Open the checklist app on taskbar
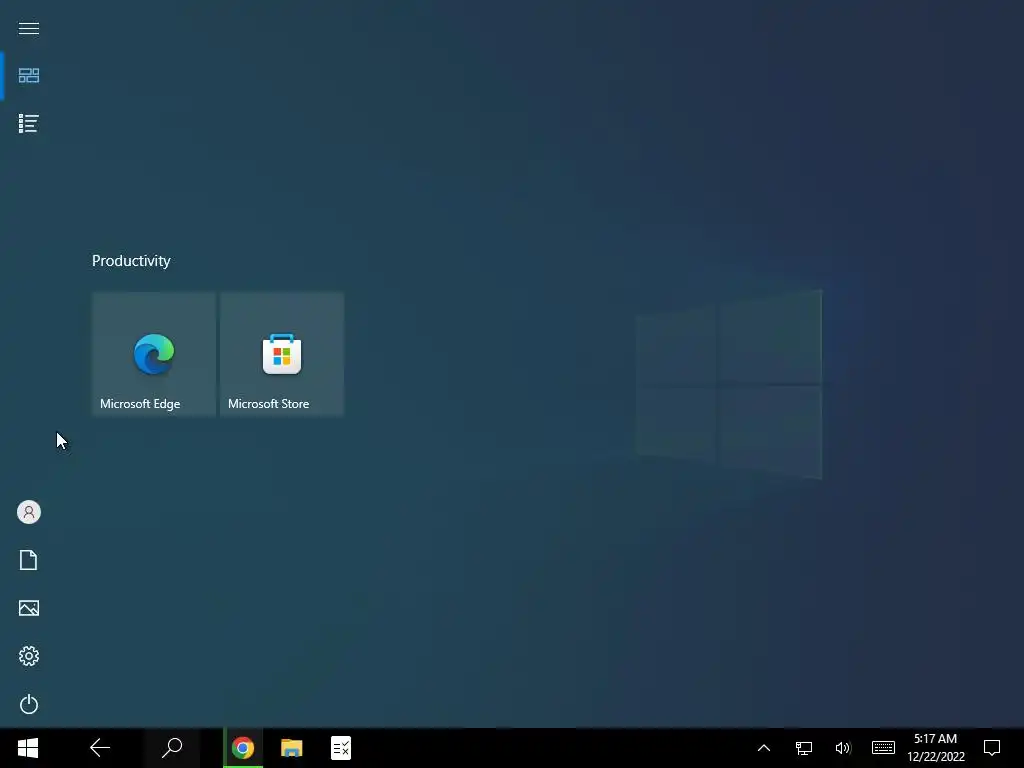The height and width of the screenshot is (768, 1024). (x=341, y=748)
